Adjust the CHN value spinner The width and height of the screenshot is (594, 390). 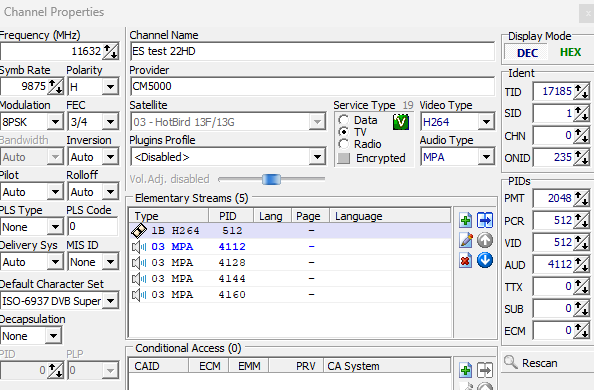[x=581, y=136]
